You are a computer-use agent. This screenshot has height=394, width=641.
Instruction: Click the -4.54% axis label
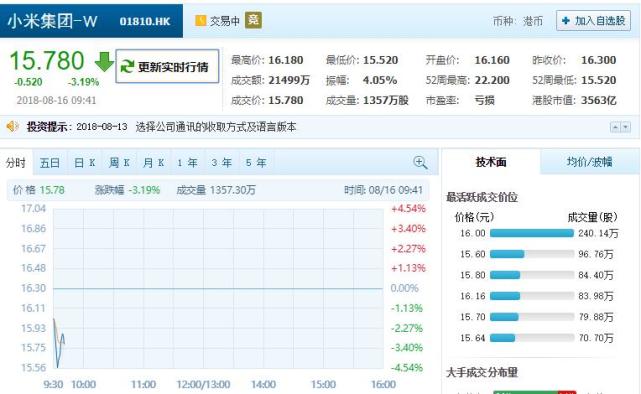click(407, 367)
